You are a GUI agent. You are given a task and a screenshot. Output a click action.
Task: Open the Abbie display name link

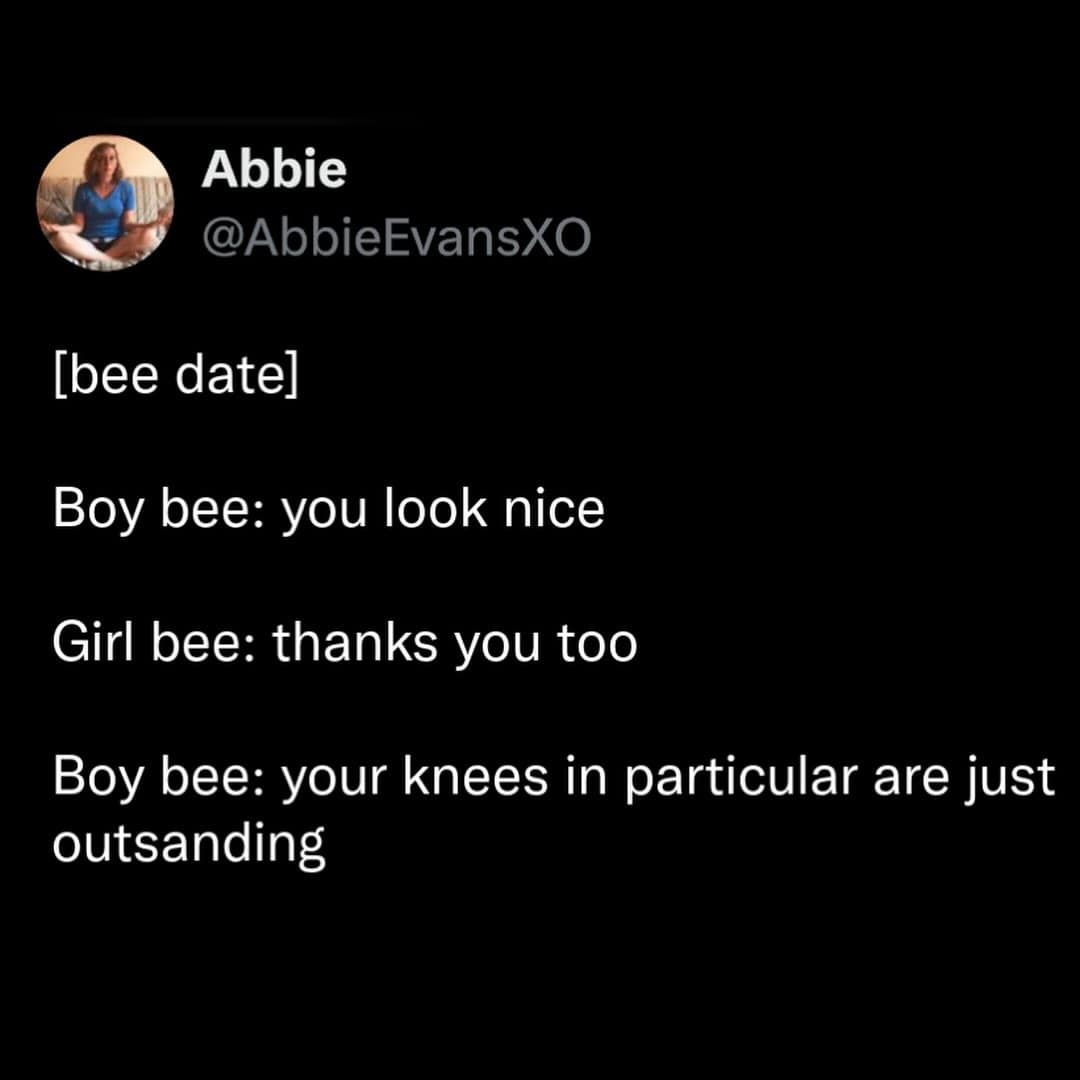(x=273, y=170)
